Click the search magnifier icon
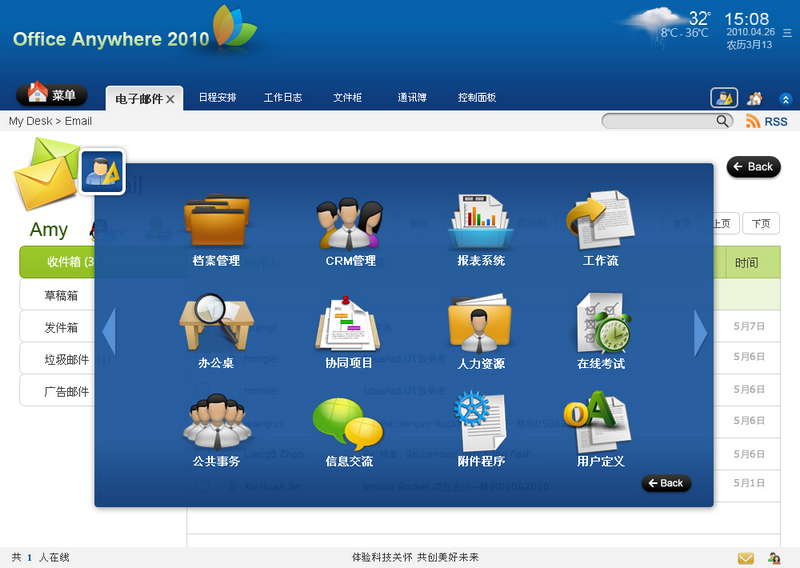The width and height of the screenshot is (800, 568). point(722,121)
